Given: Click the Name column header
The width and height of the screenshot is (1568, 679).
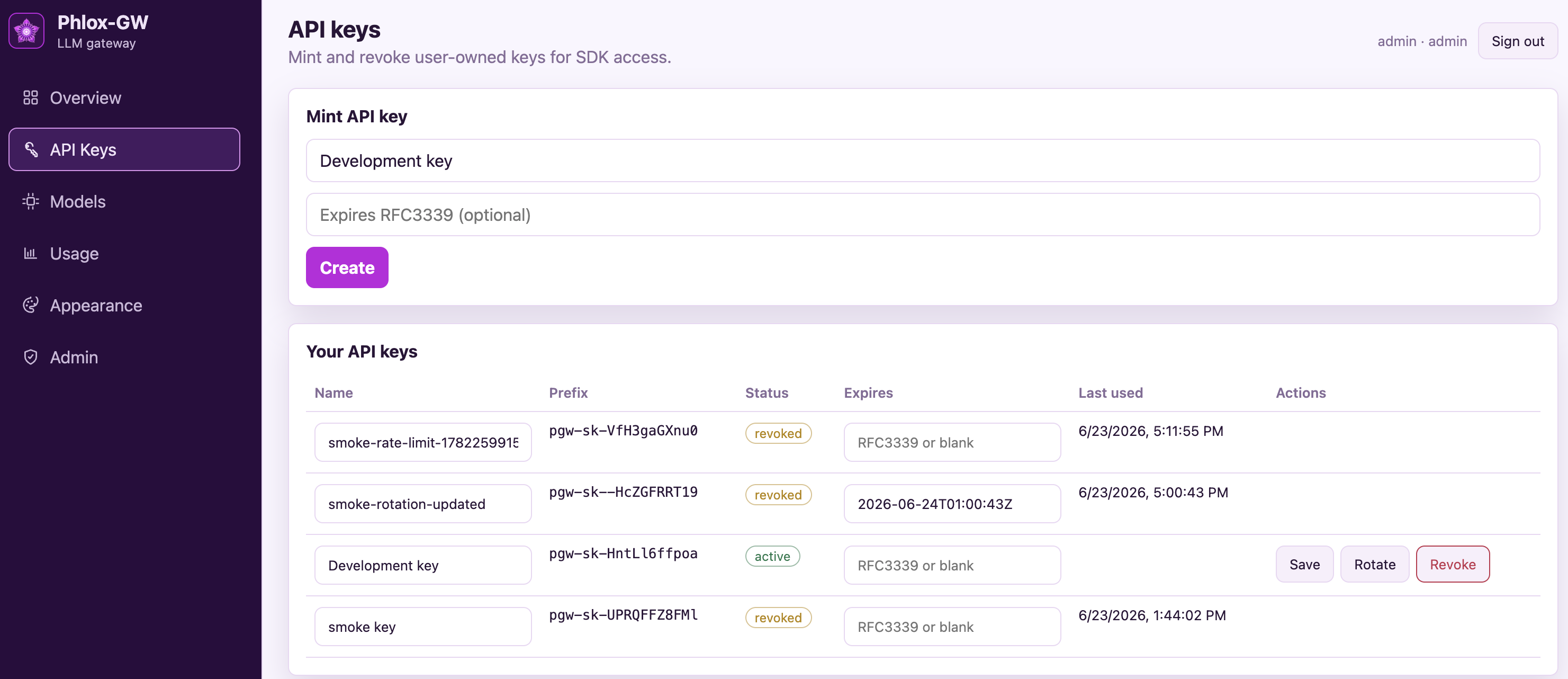Looking at the screenshot, I should coord(334,393).
